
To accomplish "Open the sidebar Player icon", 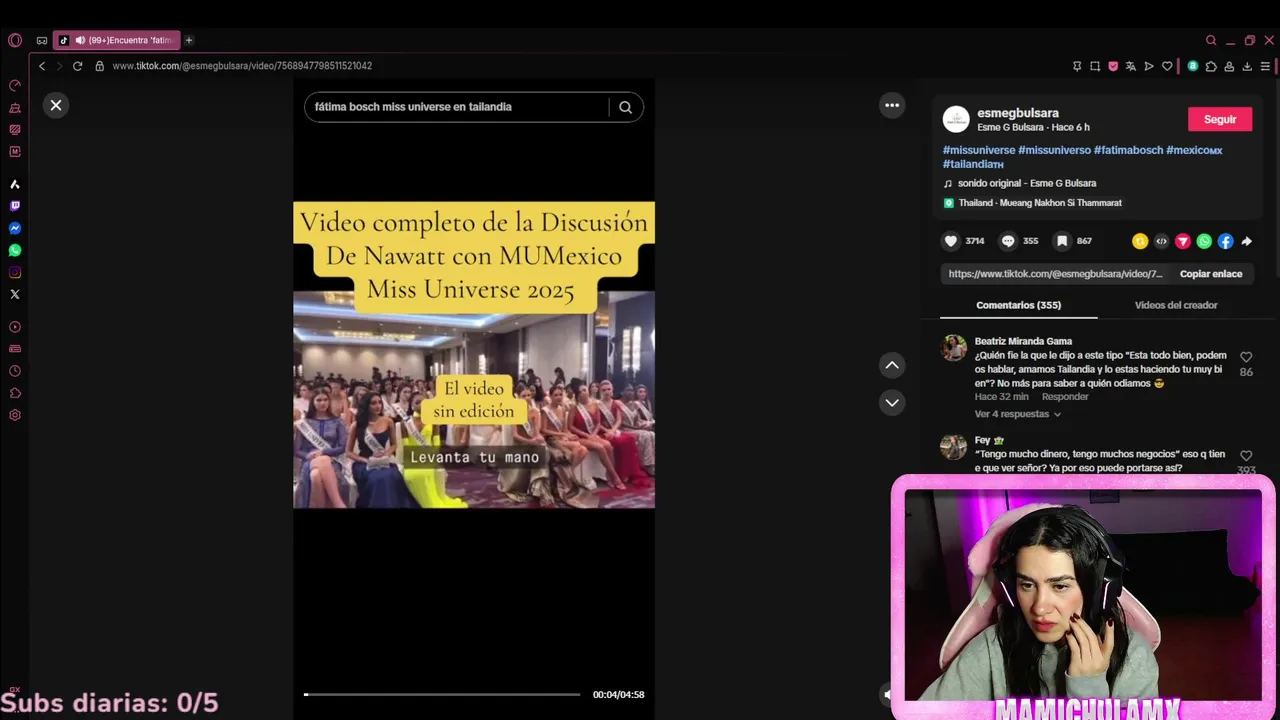I will coord(14,327).
